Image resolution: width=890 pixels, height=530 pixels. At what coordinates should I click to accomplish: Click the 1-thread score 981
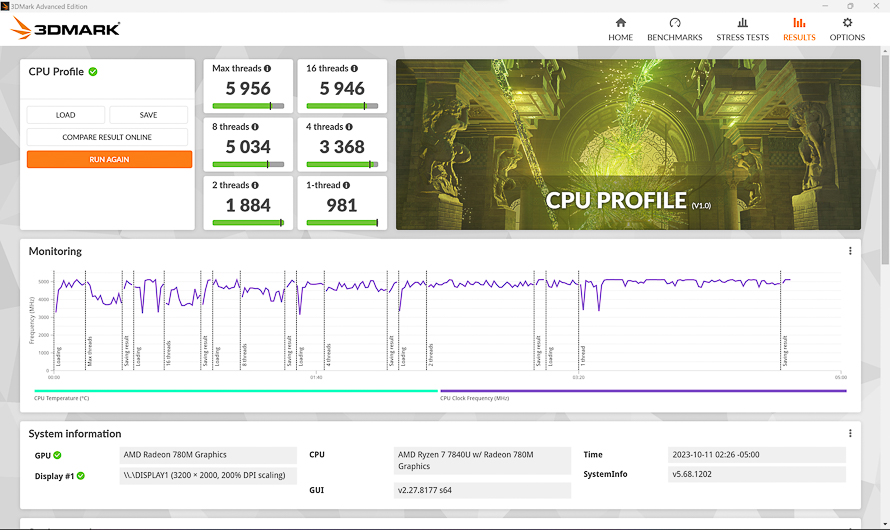click(x=342, y=205)
